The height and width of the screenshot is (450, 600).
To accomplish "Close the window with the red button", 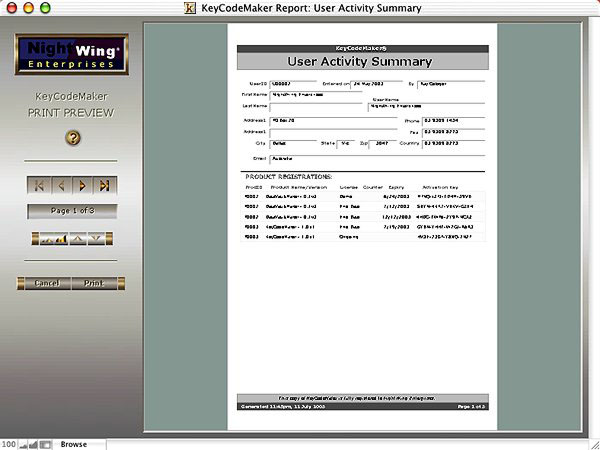I will point(12,8).
